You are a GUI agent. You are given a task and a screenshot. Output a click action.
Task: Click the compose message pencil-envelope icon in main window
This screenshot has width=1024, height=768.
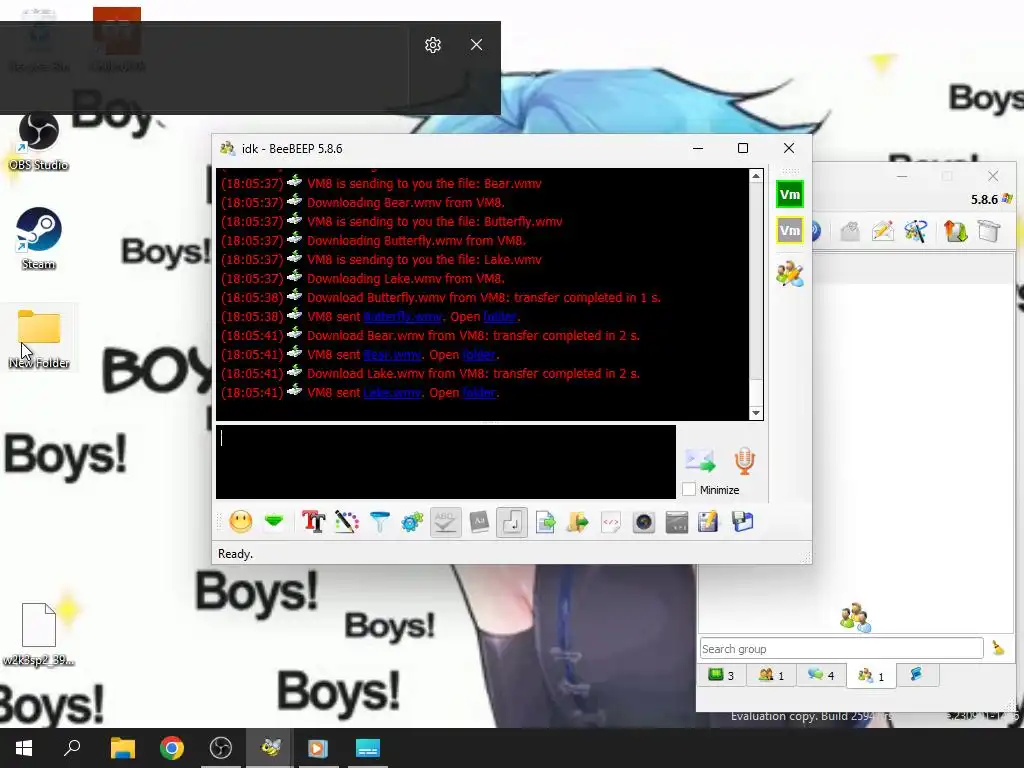click(882, 231)
